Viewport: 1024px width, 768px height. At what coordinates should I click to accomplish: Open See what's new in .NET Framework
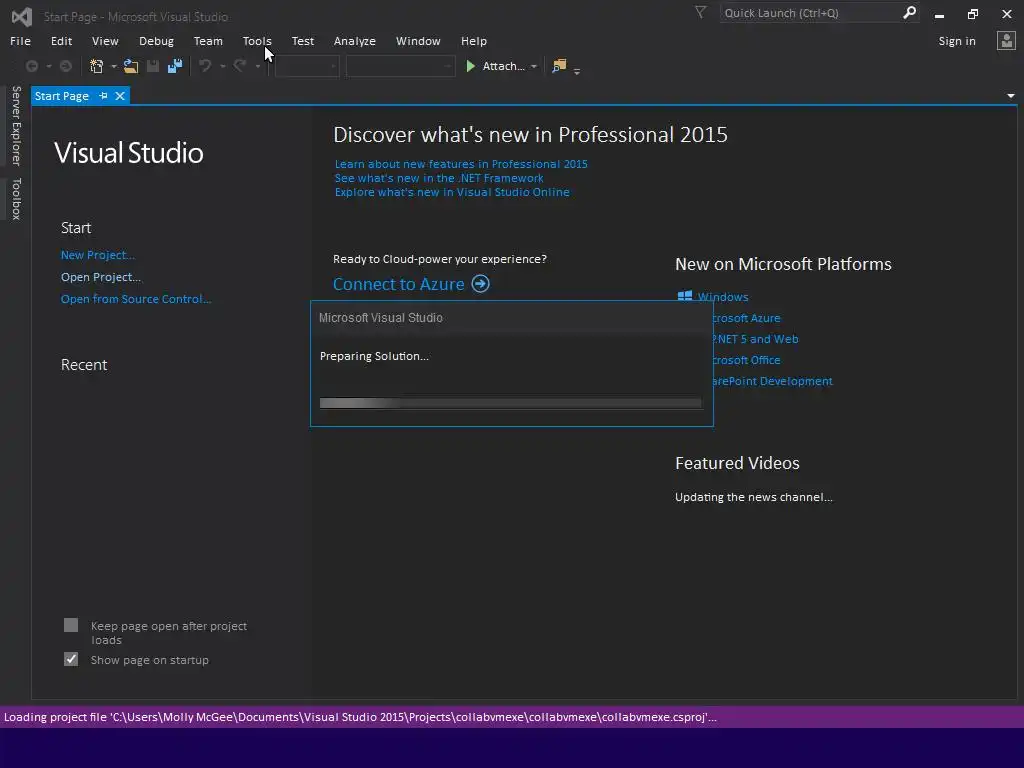[439, 178]
